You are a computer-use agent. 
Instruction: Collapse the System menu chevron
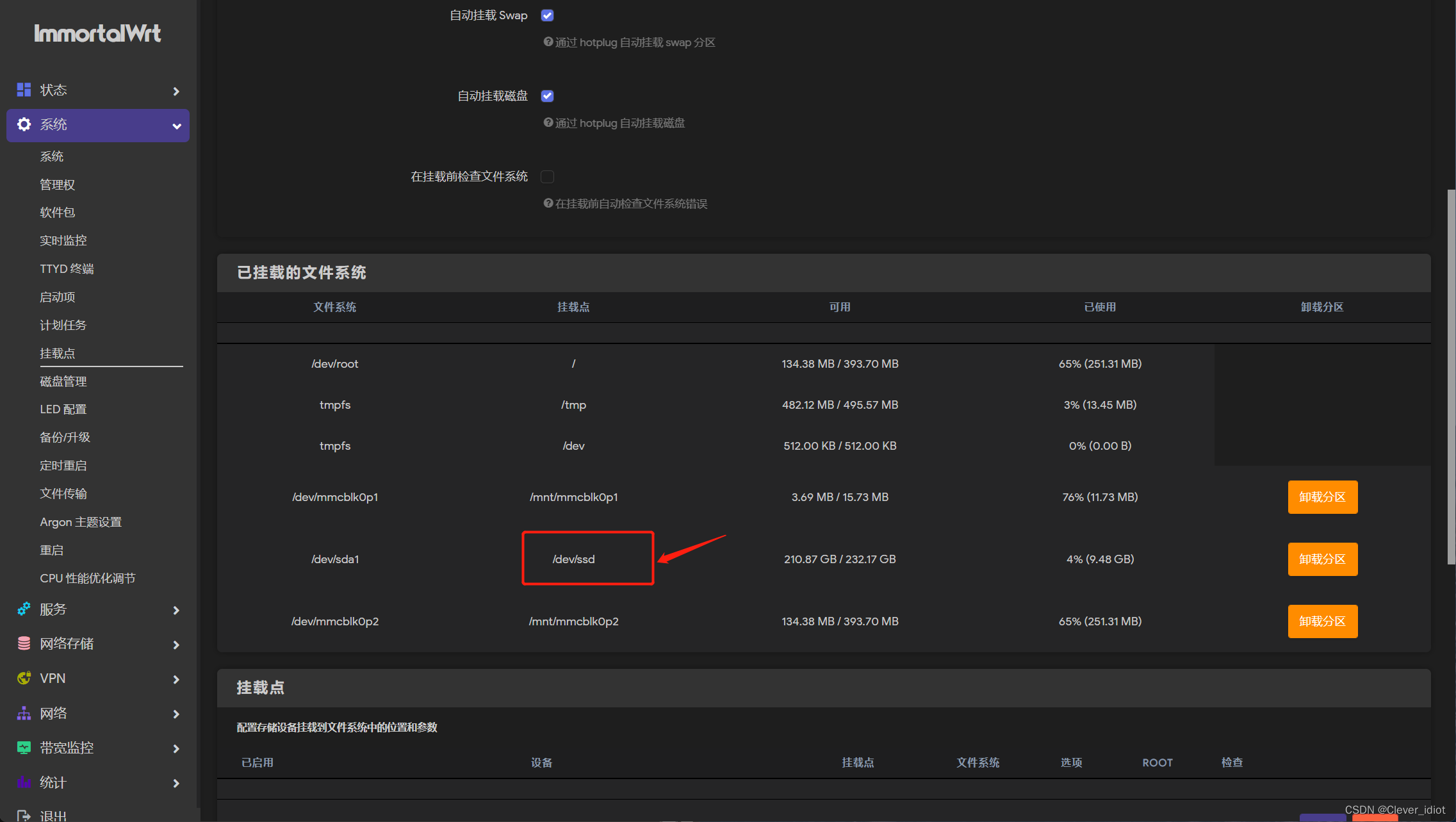[176, 126]
